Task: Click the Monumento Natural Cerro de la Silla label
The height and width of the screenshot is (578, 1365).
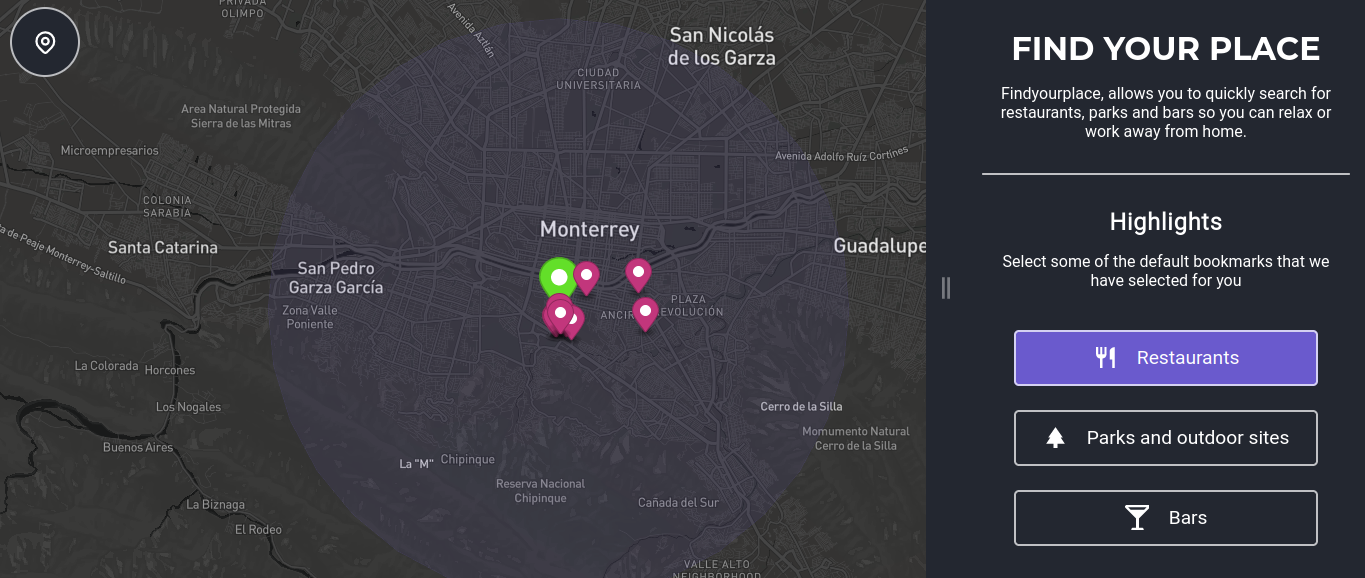Action: [x=856, y=439]
